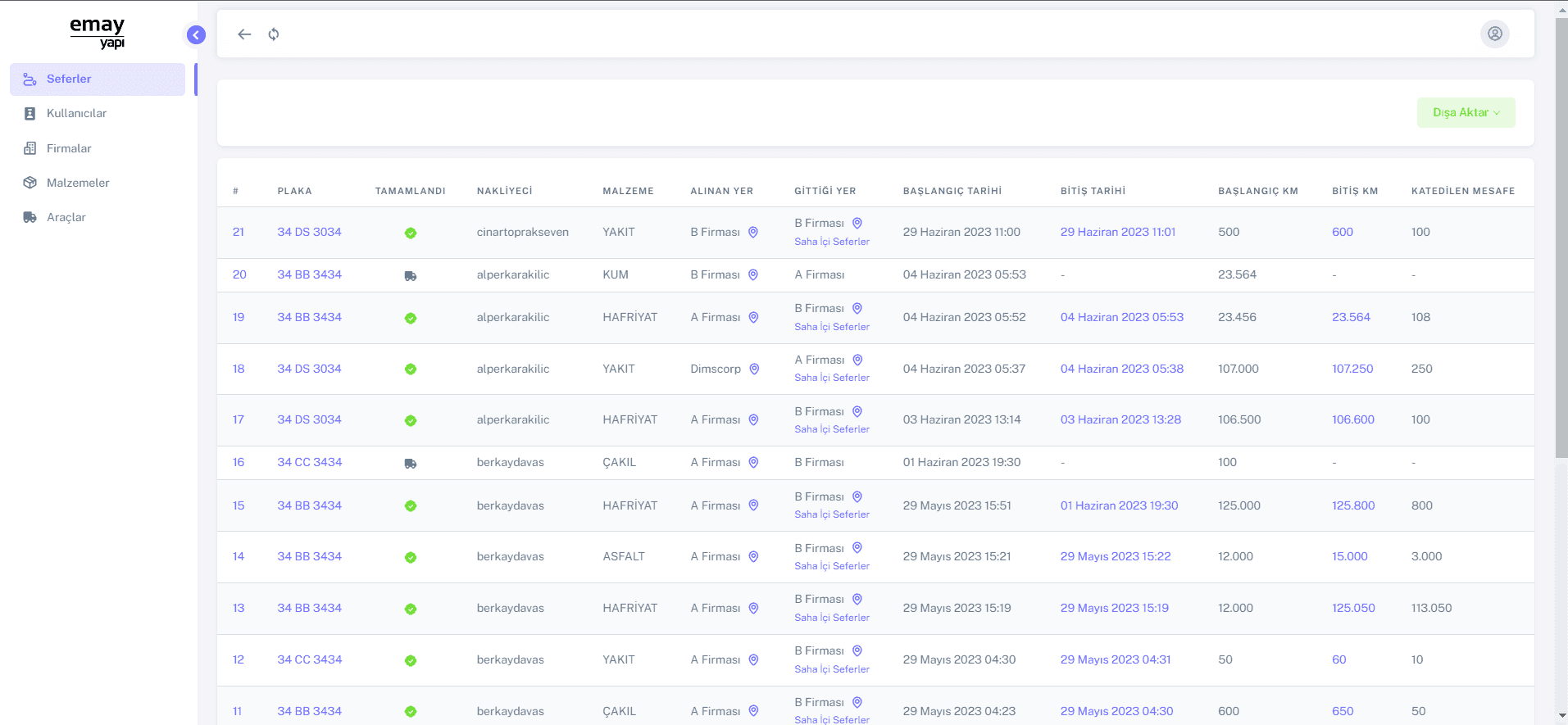Screen dimensions: 1568x725
Task: Click green completed check in row 18
Action: click(411, 369)
